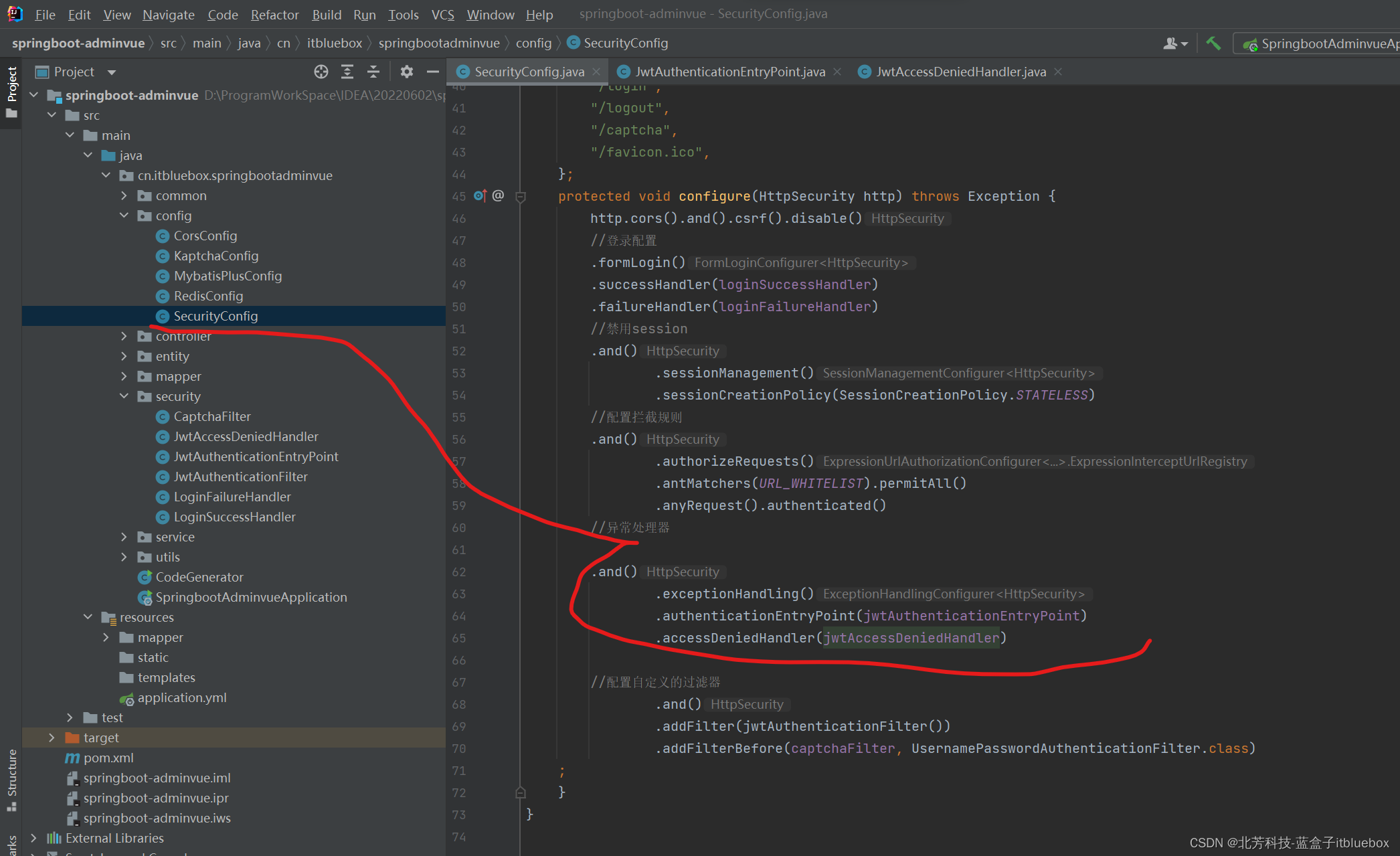
Task: Click the locate/select opened file target icon
Action: pos(321,72)
